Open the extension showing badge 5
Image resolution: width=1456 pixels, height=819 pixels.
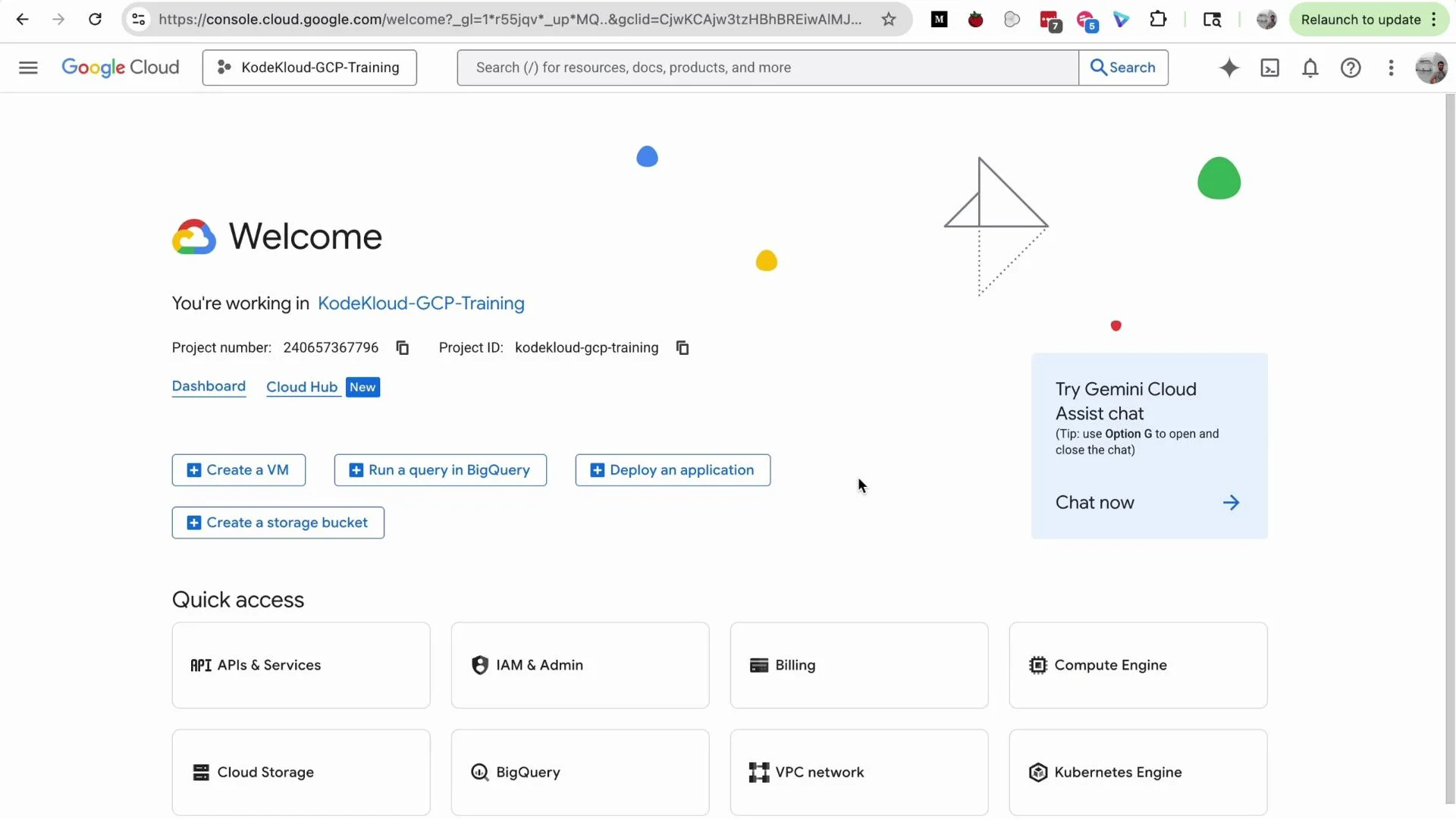click(x=1087, y=20)
